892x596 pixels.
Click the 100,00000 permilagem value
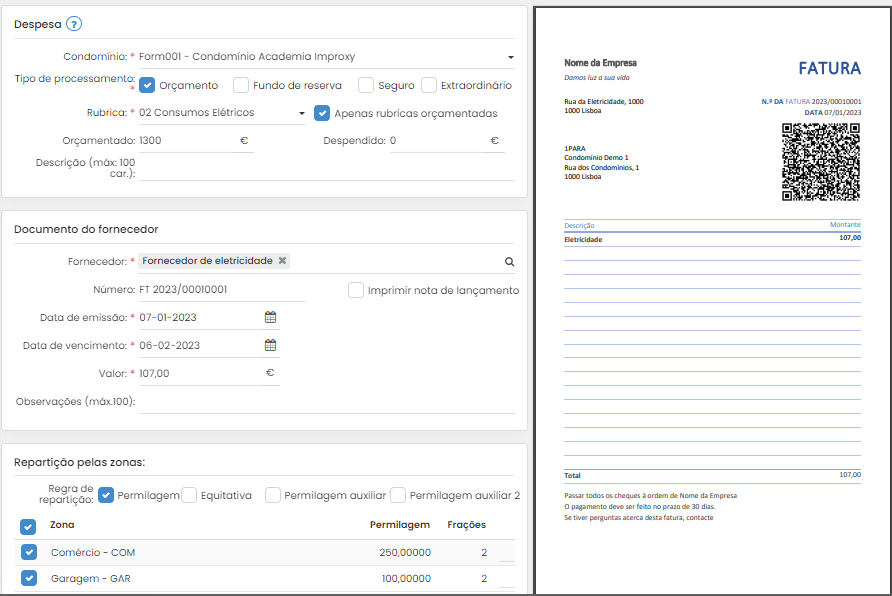(x=406, y=578)
